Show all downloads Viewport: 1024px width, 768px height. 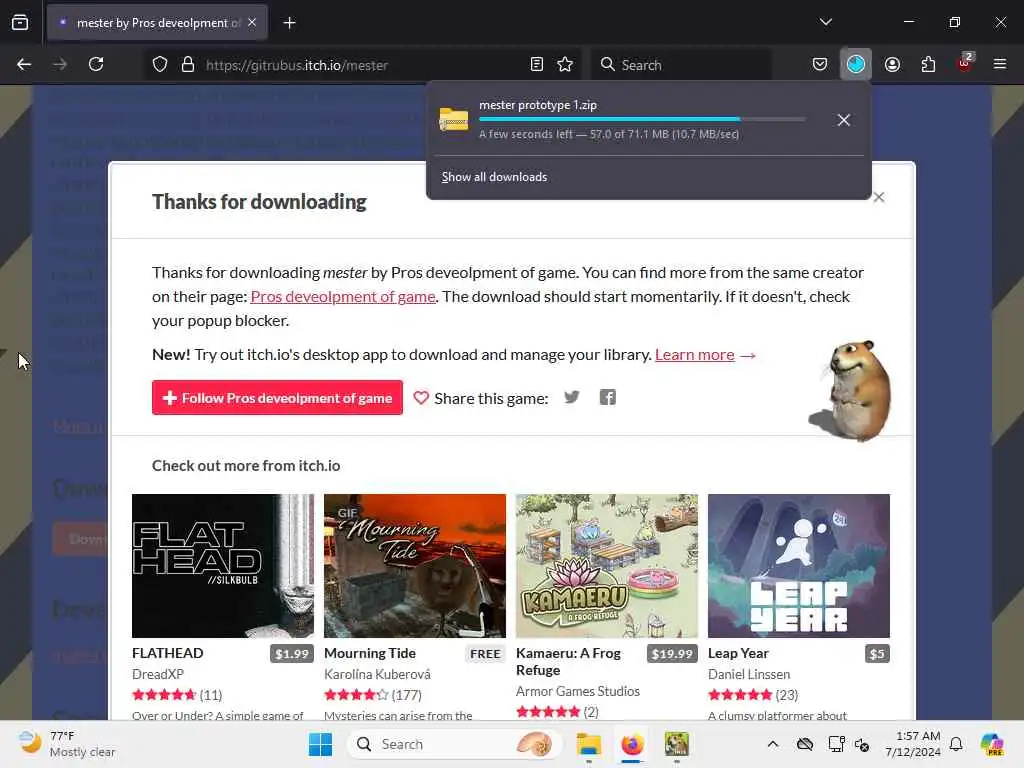point(494,177)
